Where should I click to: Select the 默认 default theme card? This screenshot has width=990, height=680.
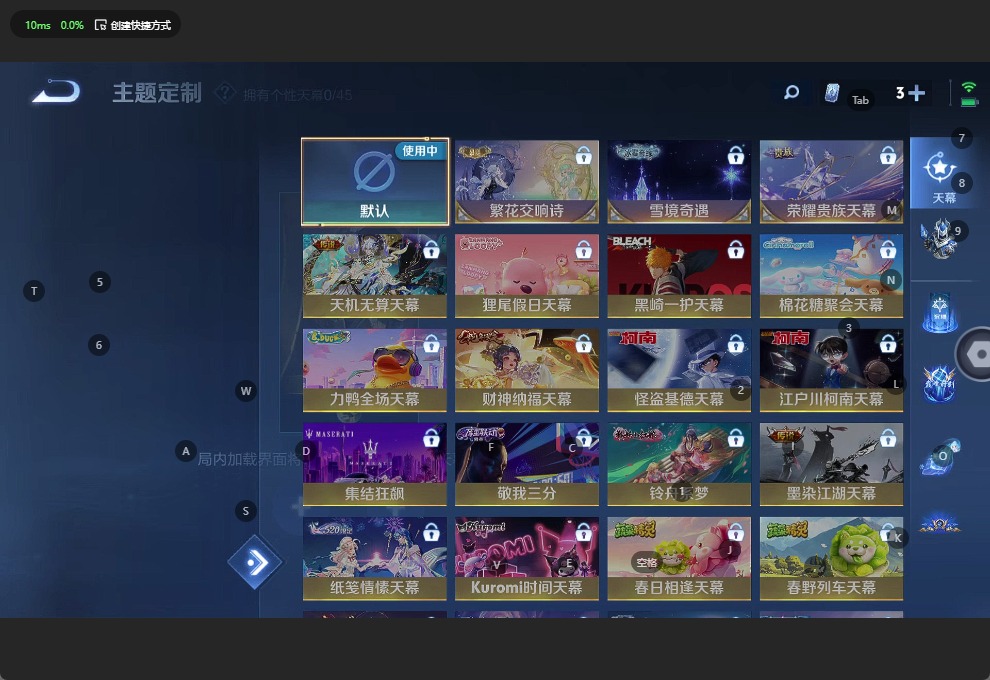pyautogui.click(x=375, y=181)
